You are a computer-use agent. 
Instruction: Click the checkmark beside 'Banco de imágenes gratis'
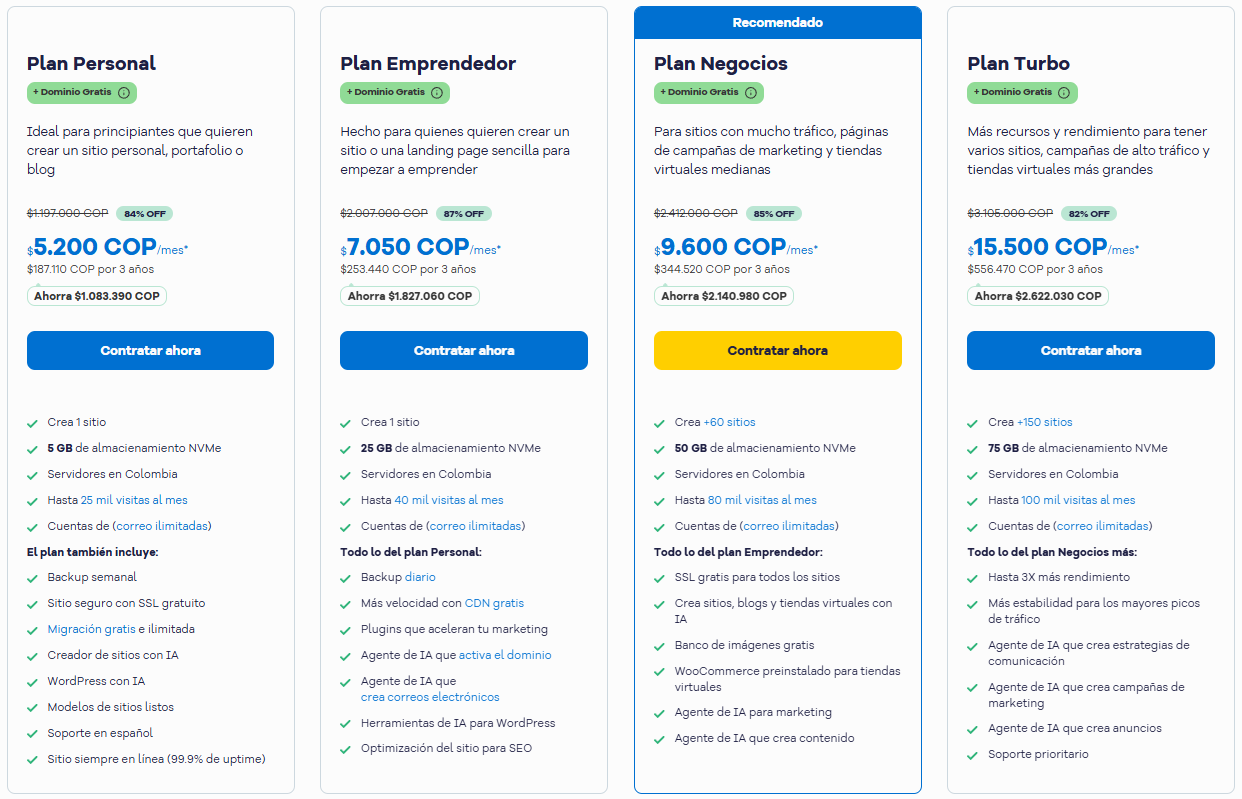tap(660, 645)
